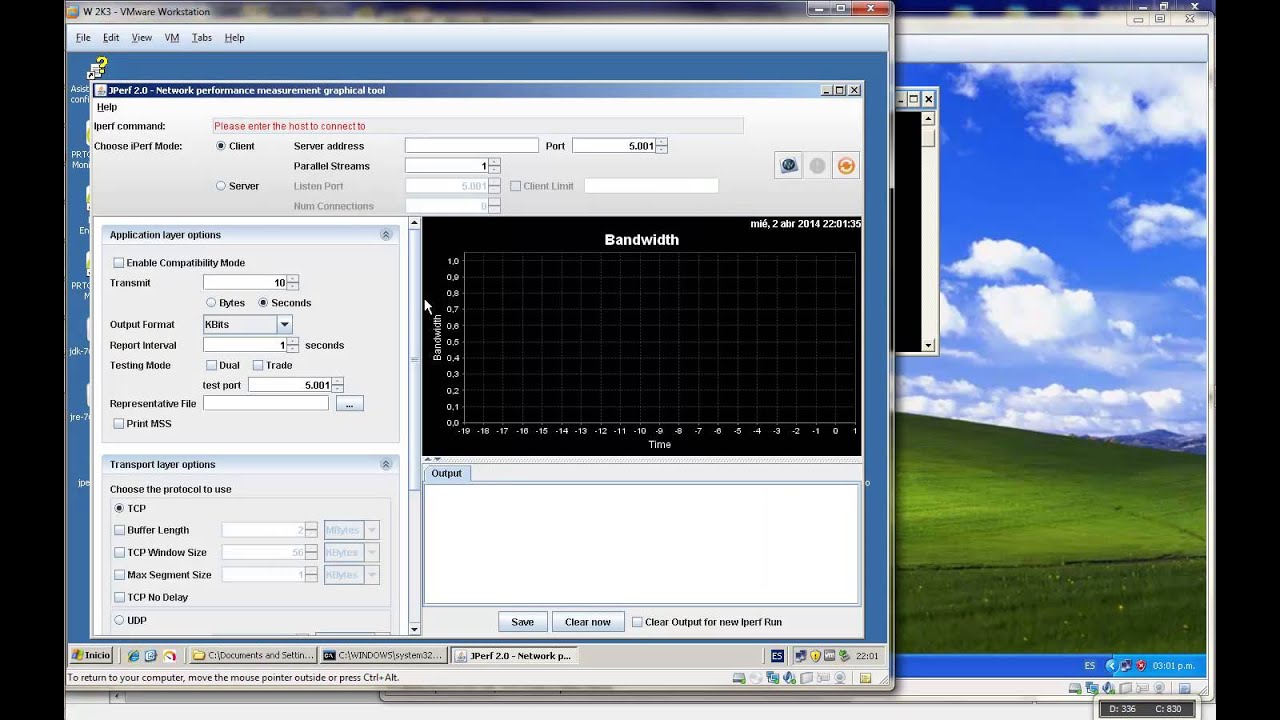
Task: Select the UDP protocol radio button
Action: click(x=120, y=620)
